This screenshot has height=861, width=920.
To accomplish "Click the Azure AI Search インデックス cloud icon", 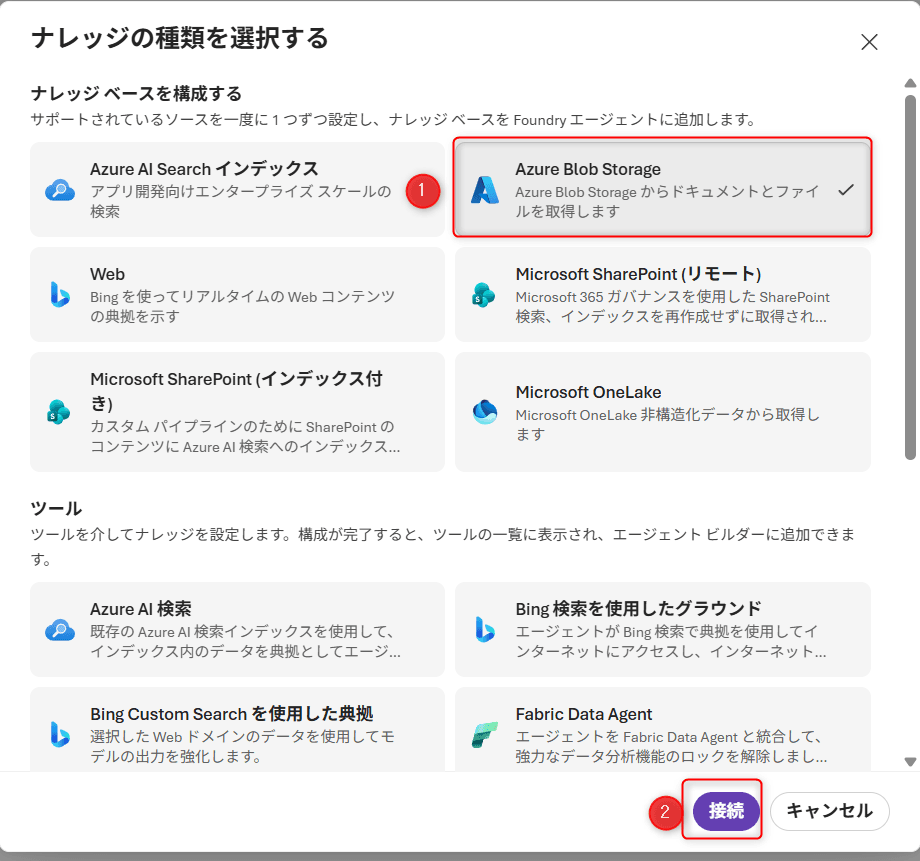I will (60, 190).
